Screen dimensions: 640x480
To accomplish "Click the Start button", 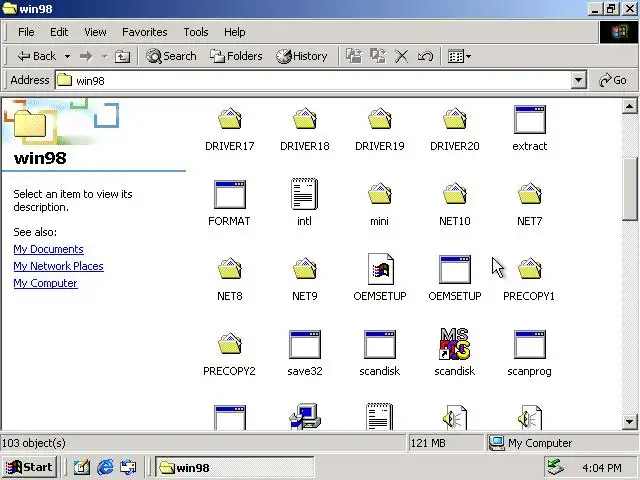I will pyautogui.click(x=29, y=467).
